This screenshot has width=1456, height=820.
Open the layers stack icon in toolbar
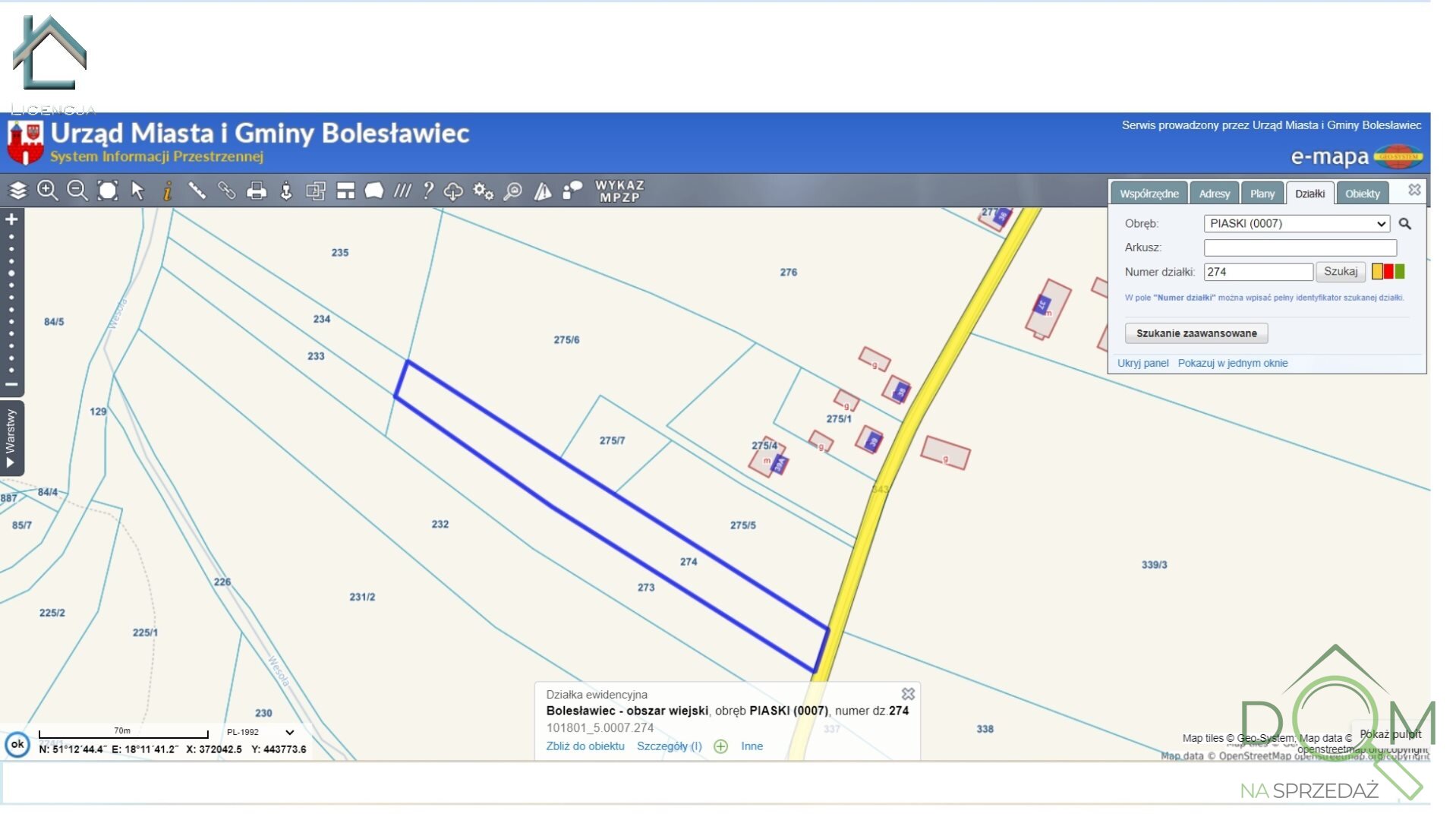coord(17,191)
